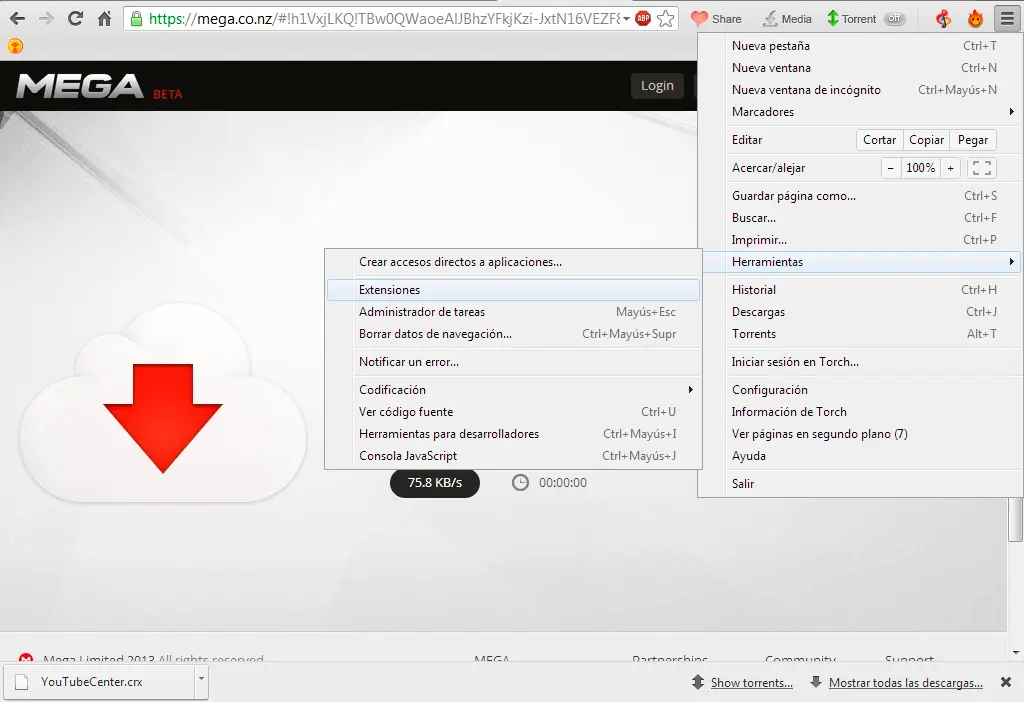1024x702 pixels.
Task: Click the MEGA logo
Action: point(80,86)
